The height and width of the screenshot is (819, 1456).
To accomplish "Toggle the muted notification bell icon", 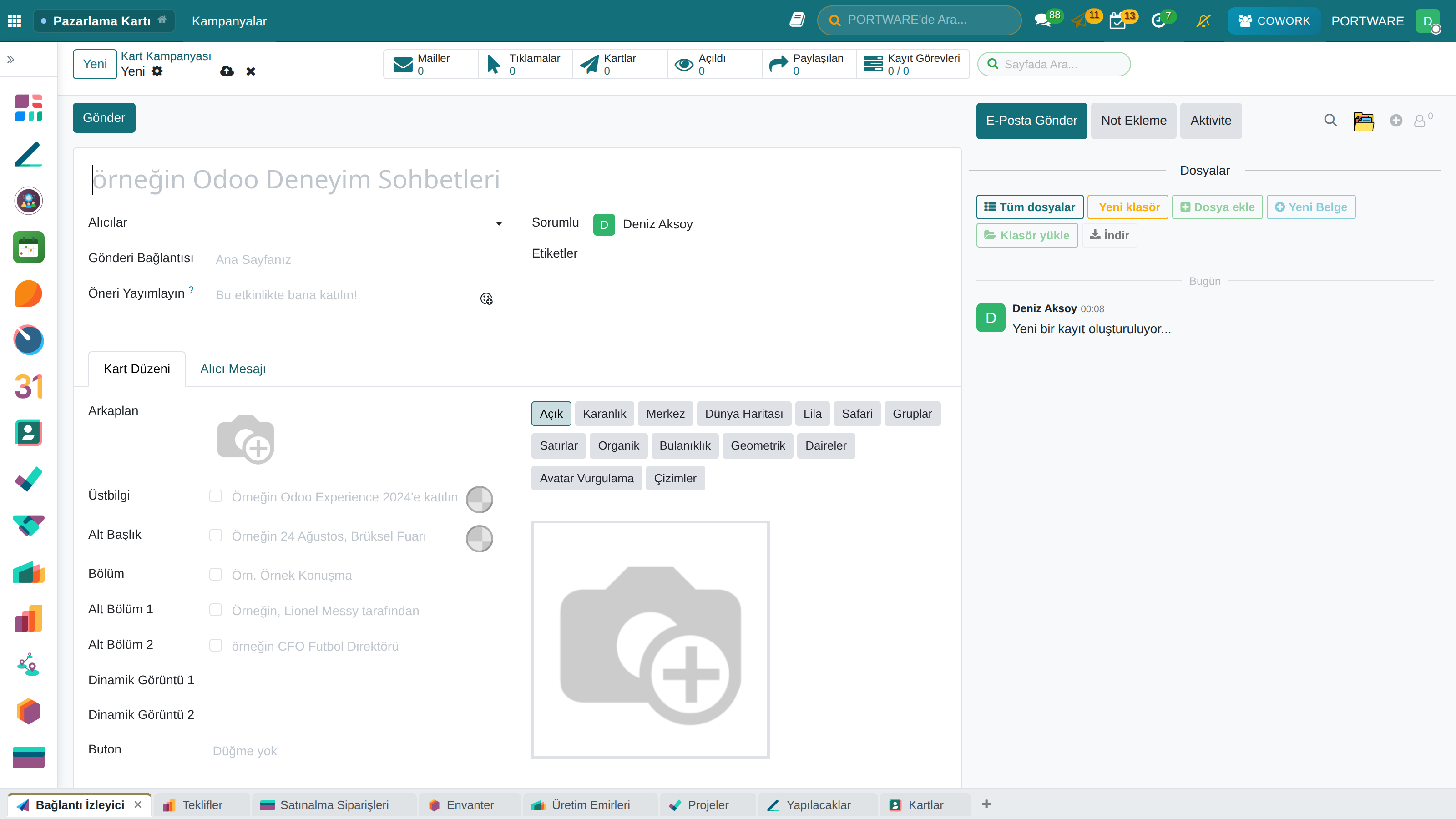I will (1203, 21).
